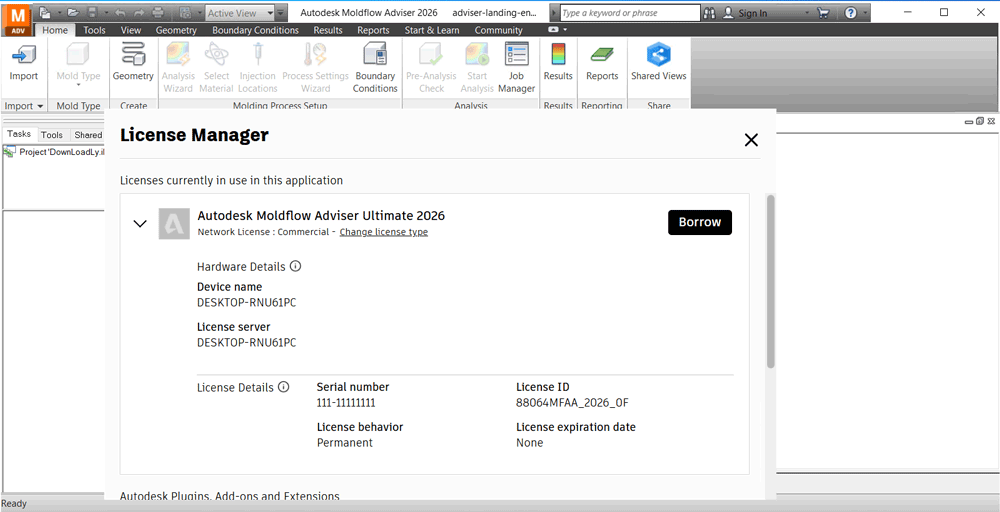The image size is (1000, 512).
Task: Open the Moldflow application menu button
Action: (x=17, y=19)
